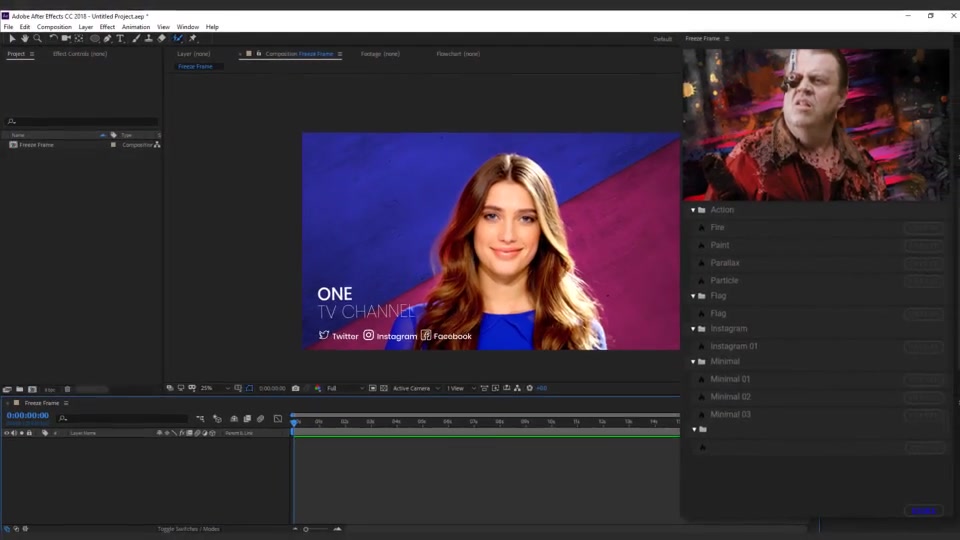Open the Composition menu
The height and width of the screenshot is (540, 960).
tap(54, 27)
